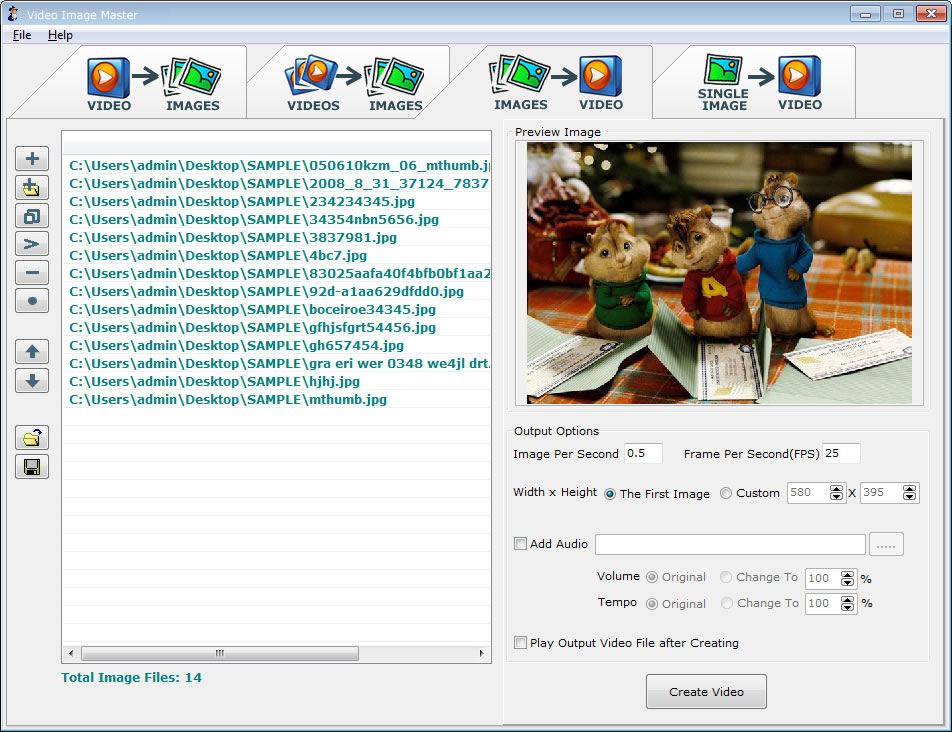The image size is (952, 732).
Task: Select file 34354nbn5656.jpg in list
Action: tap(277, 220)
